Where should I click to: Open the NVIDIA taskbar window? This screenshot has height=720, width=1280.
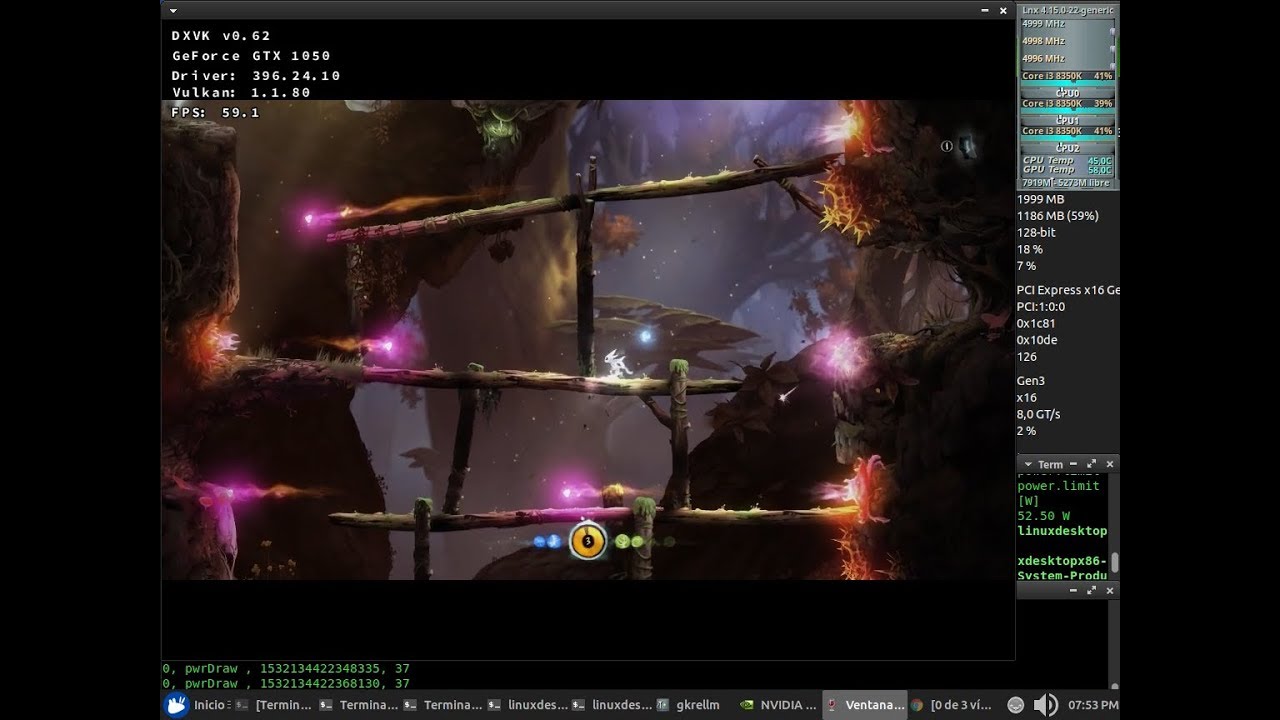(778, 705)
